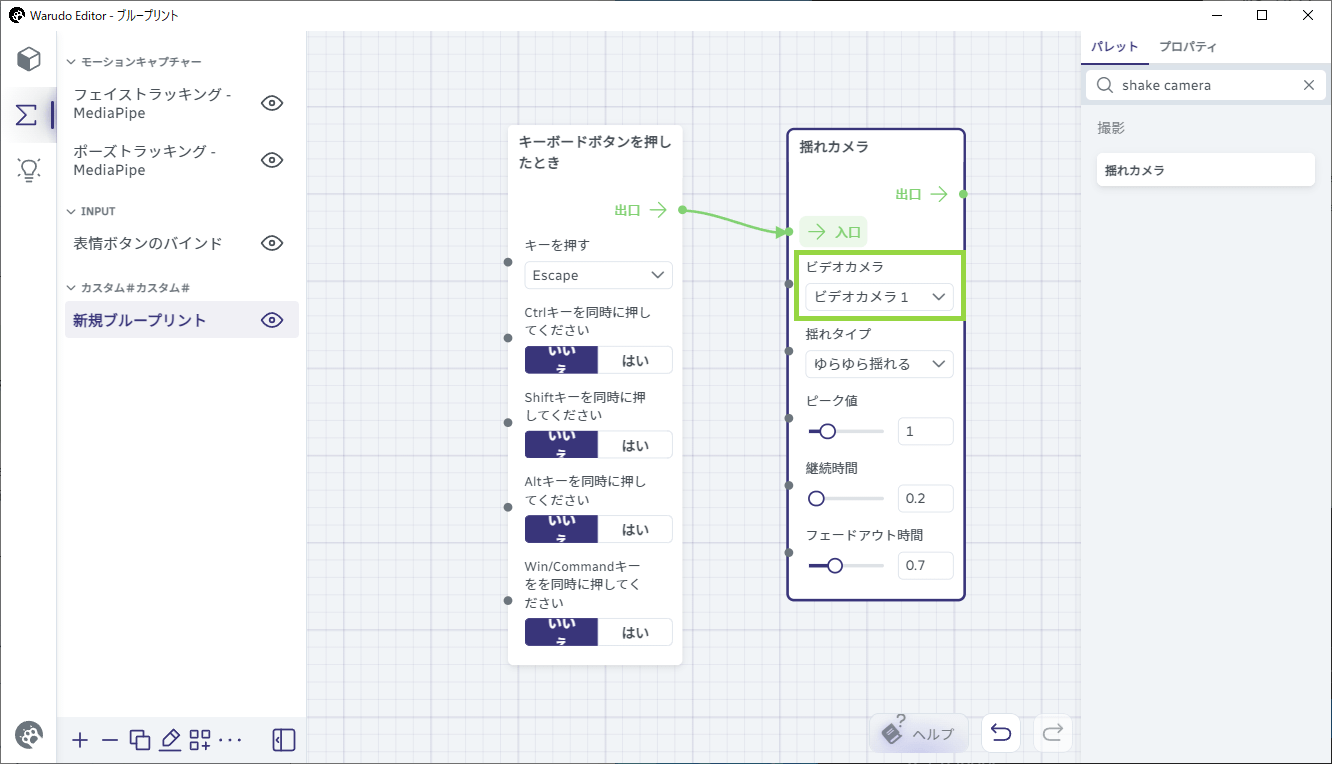
Task: Collapse the INPUT group
Action: pyautogui.click(x=71, y=211)
